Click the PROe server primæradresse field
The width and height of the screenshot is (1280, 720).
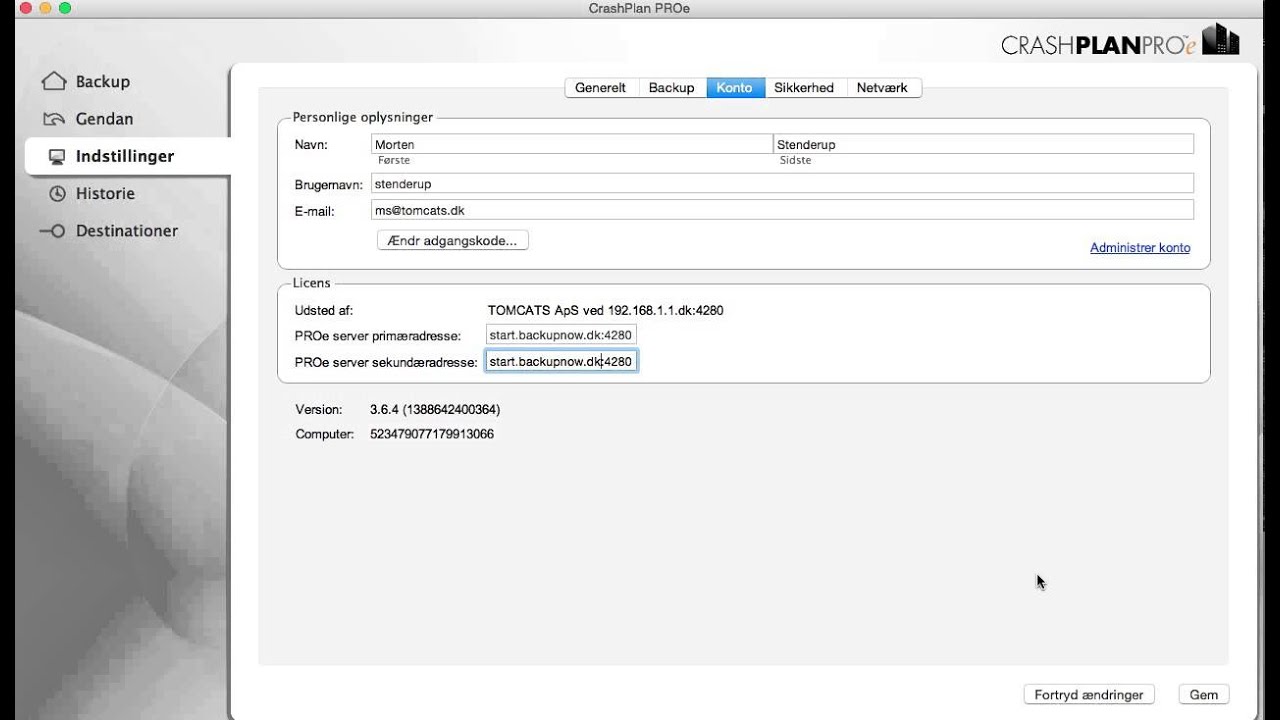(561, 335)
